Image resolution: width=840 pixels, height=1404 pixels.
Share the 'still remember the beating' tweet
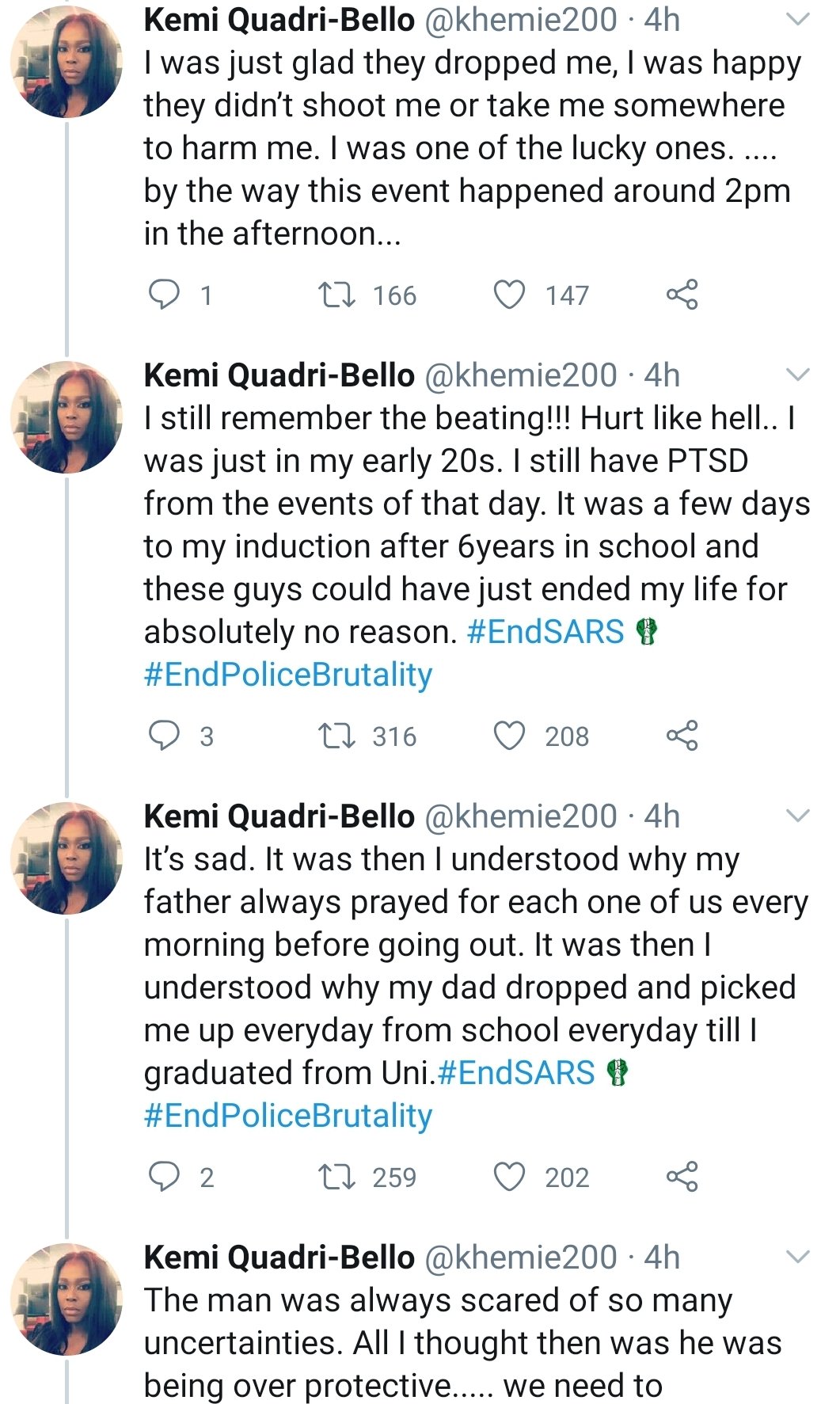click(x=682, y=736)
